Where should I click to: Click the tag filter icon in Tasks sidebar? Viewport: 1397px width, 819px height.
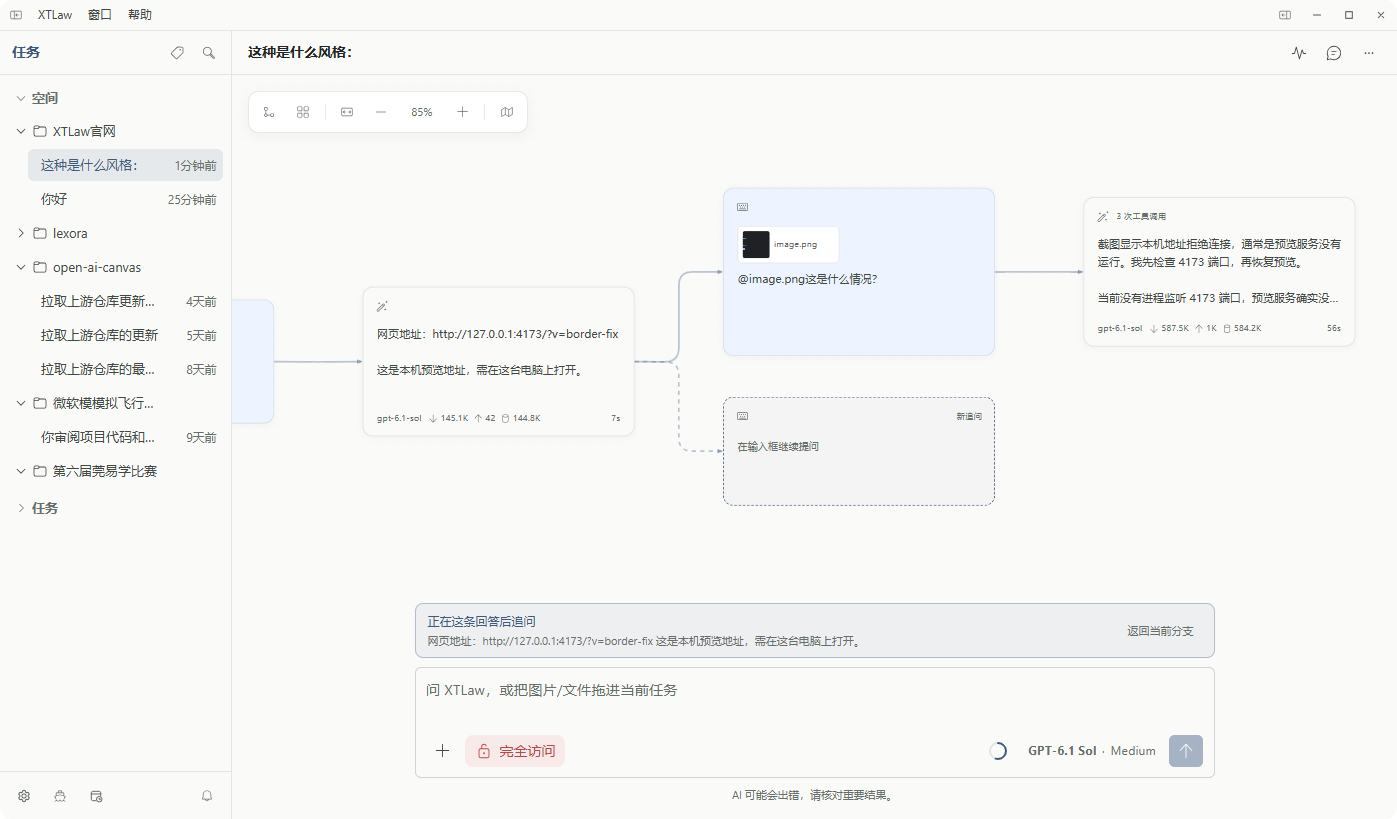(177, 53)
